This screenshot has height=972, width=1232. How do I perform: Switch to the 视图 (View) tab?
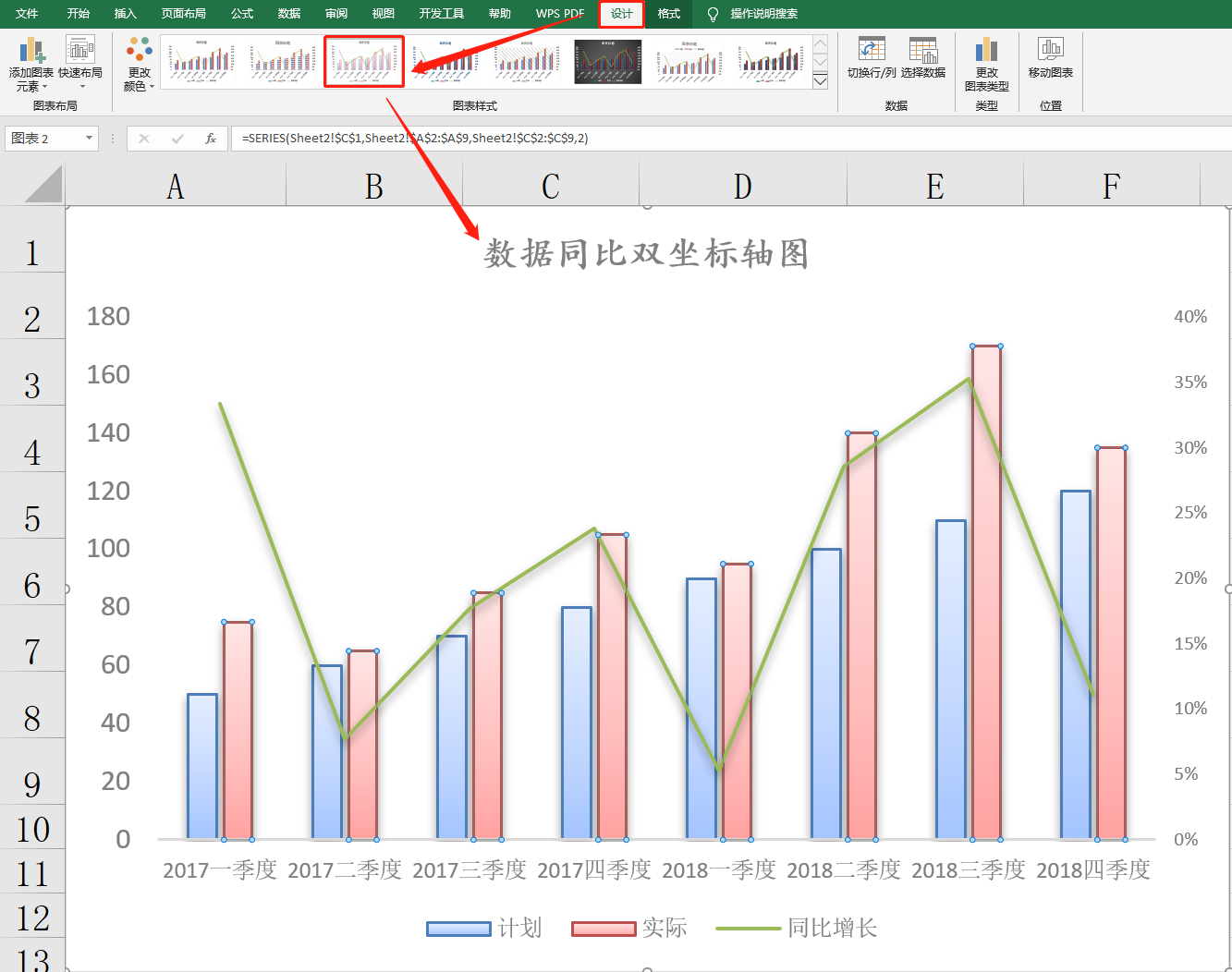[383, 14]
